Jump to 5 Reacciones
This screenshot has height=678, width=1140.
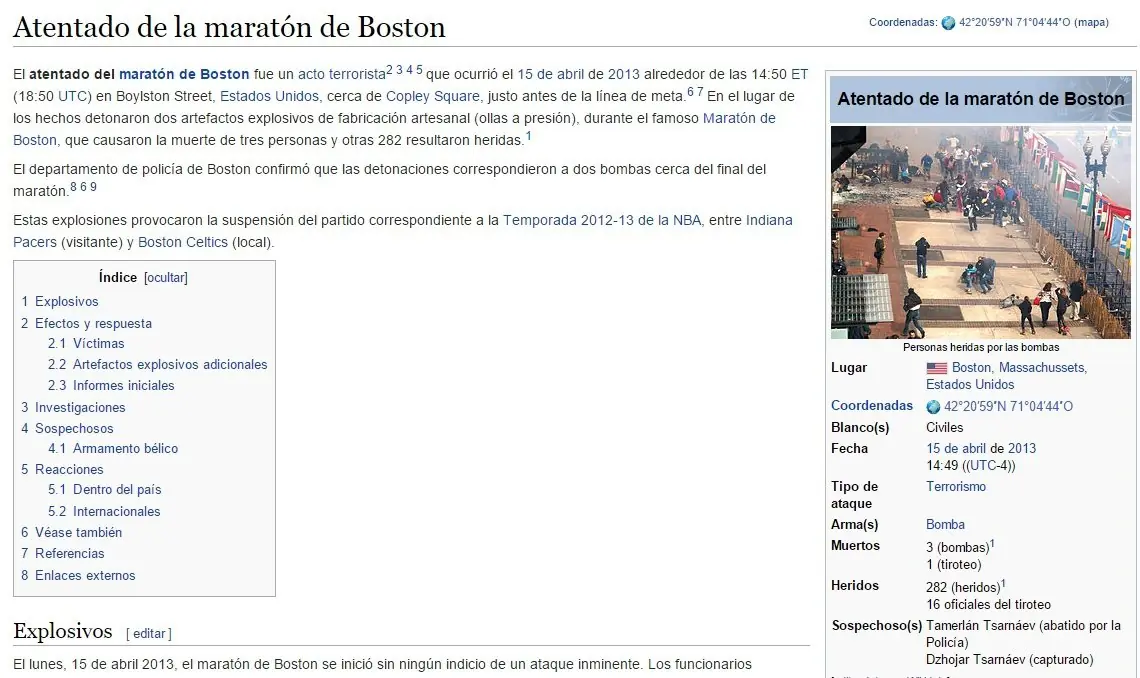click(62, 469)
